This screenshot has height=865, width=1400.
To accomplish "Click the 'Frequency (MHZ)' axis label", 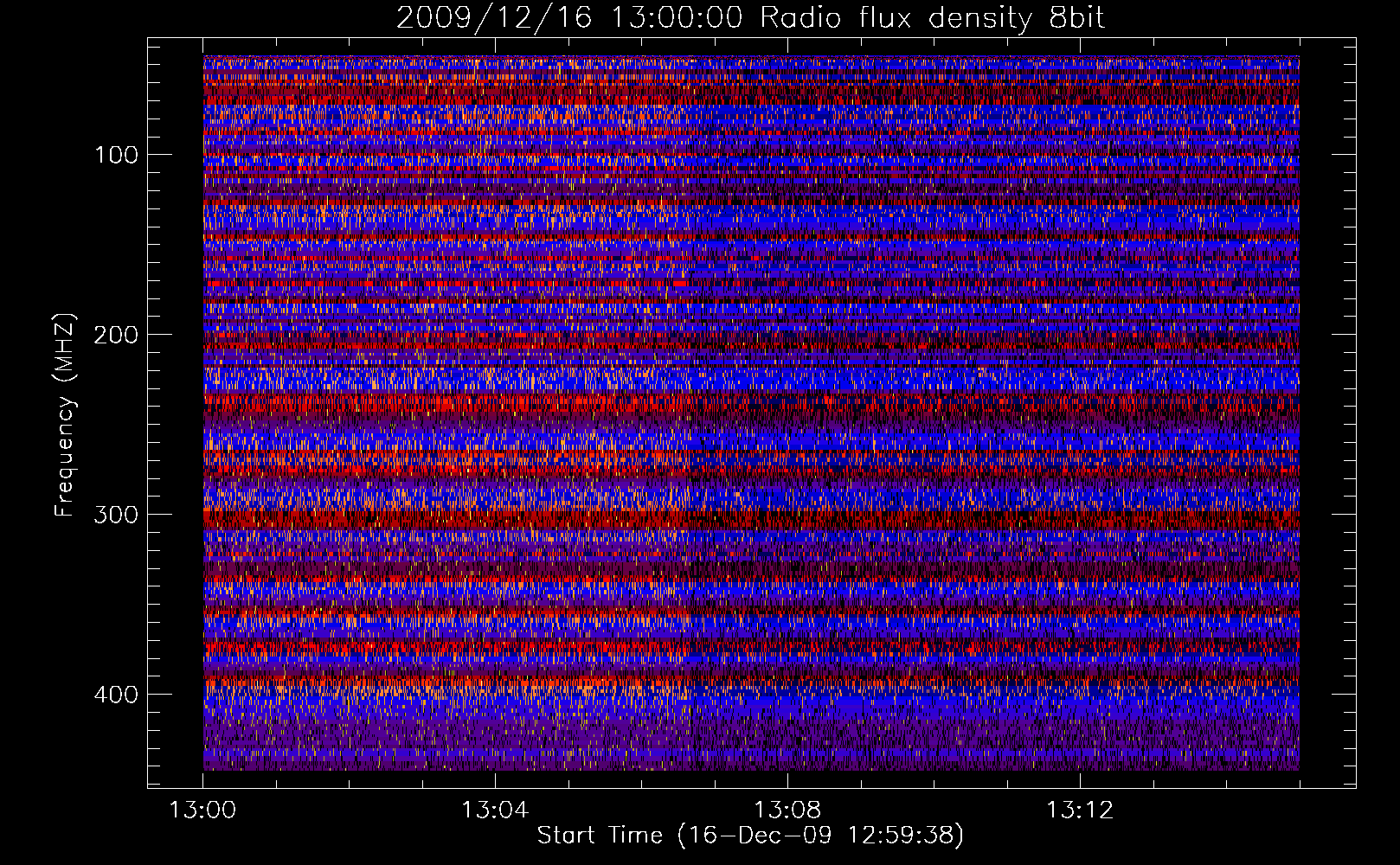I will click(x=65, y=415).
